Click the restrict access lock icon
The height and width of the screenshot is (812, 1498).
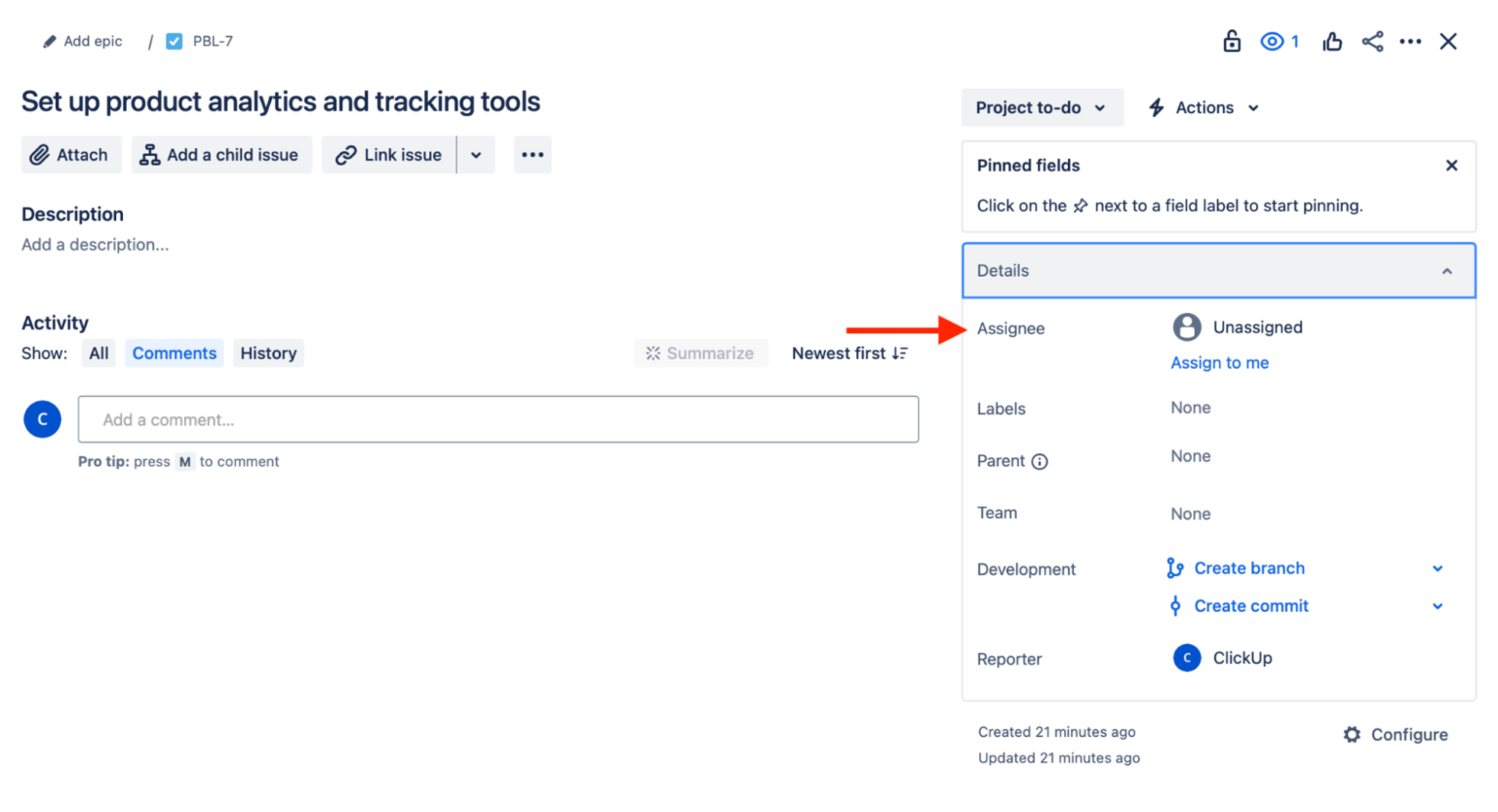tap(1232, 41)
